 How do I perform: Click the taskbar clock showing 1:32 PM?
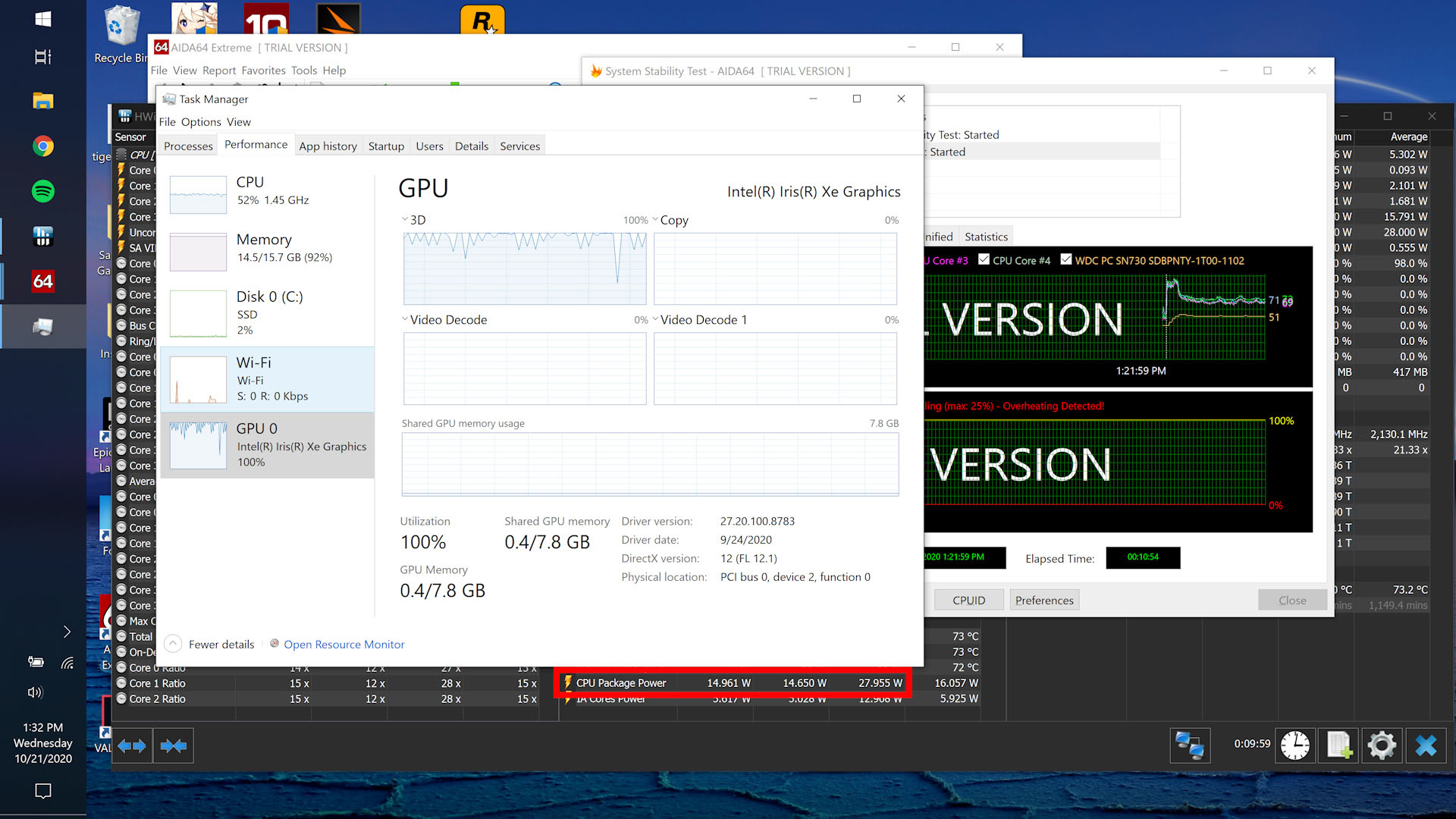click(x=43, y=742)
